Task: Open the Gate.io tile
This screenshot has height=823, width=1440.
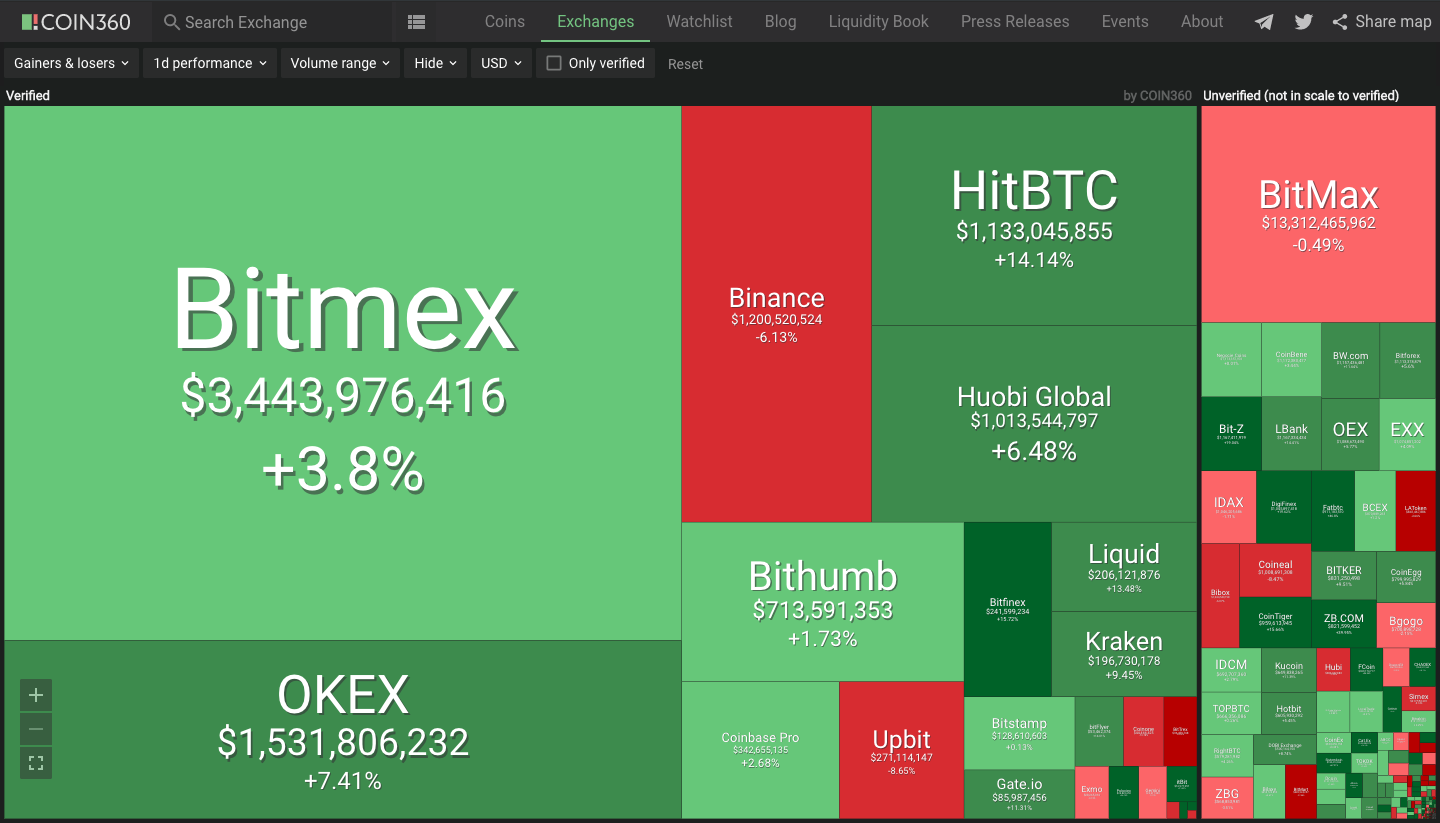Action: click(1019, 794)
